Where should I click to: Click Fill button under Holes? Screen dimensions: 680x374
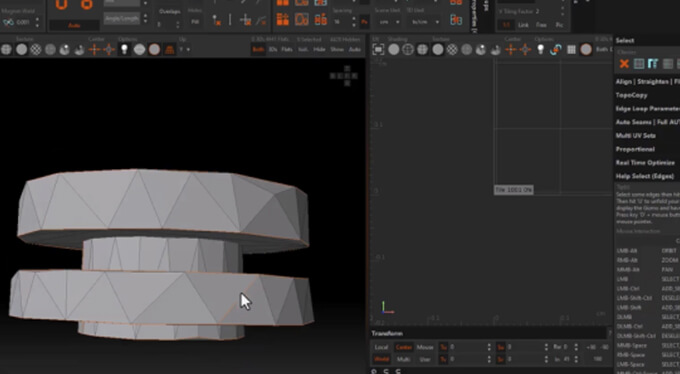pyautogui.click(x=195, y=22)
